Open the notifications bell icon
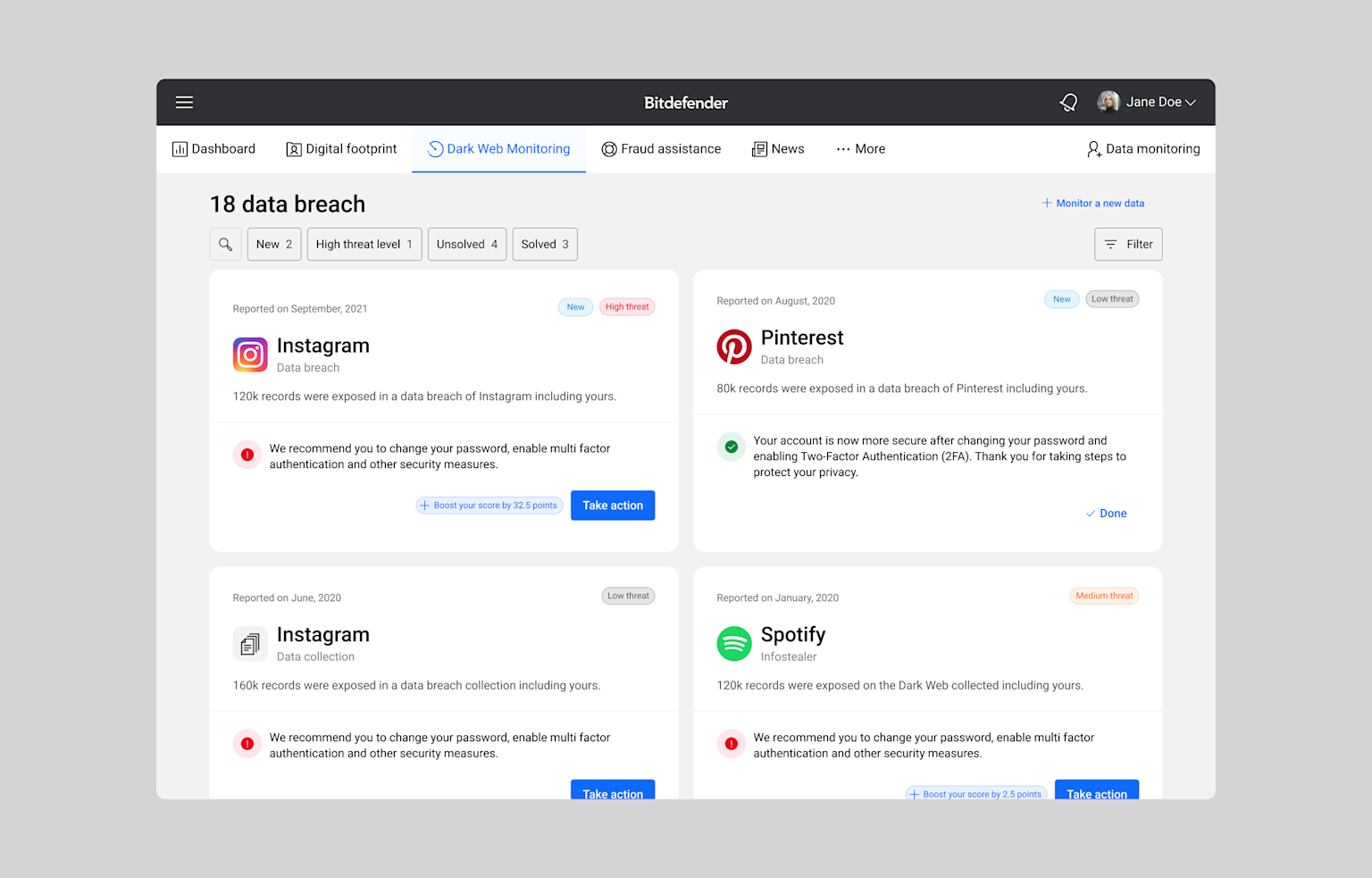 coord(1068,102)
